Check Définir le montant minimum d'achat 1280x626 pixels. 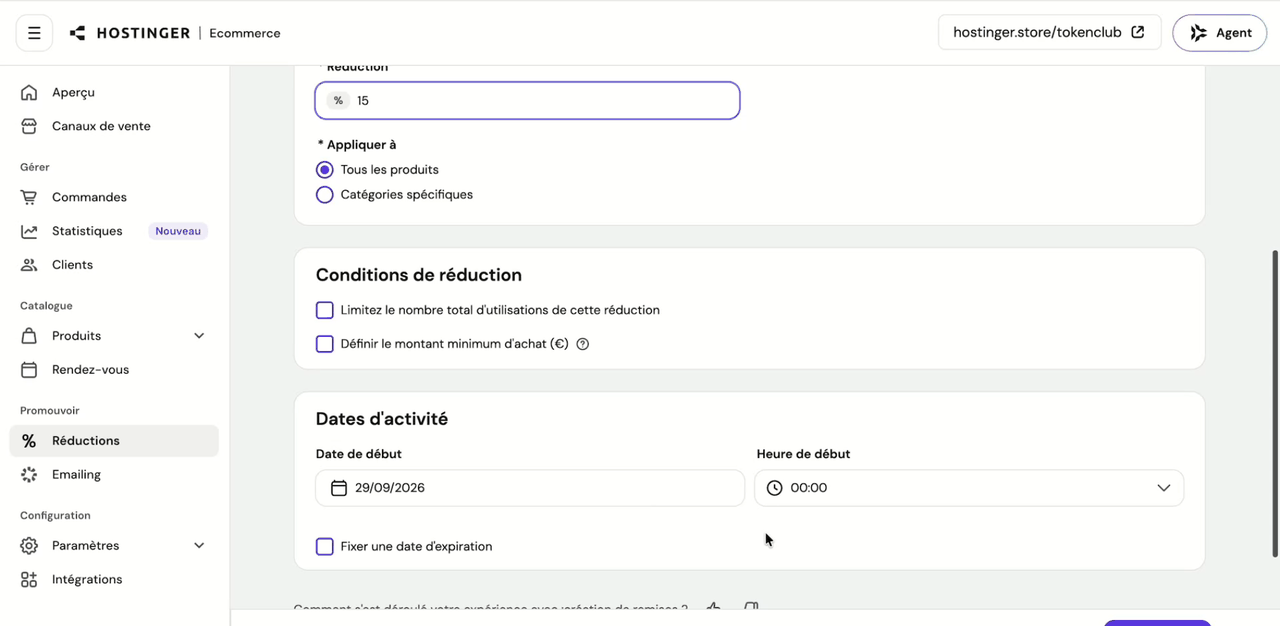pos(324,344)
